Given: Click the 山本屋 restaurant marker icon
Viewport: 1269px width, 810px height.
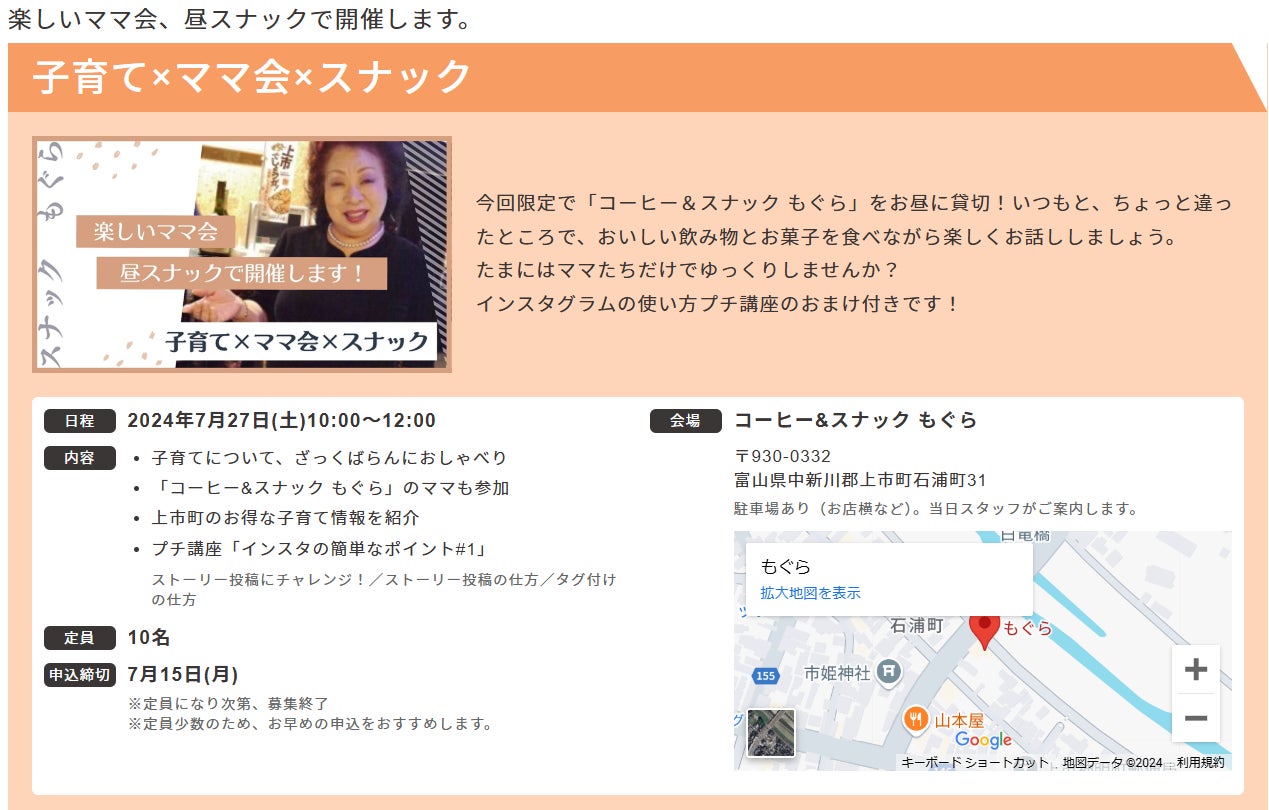Looking at the screenshot, I should tap(914, 720).
